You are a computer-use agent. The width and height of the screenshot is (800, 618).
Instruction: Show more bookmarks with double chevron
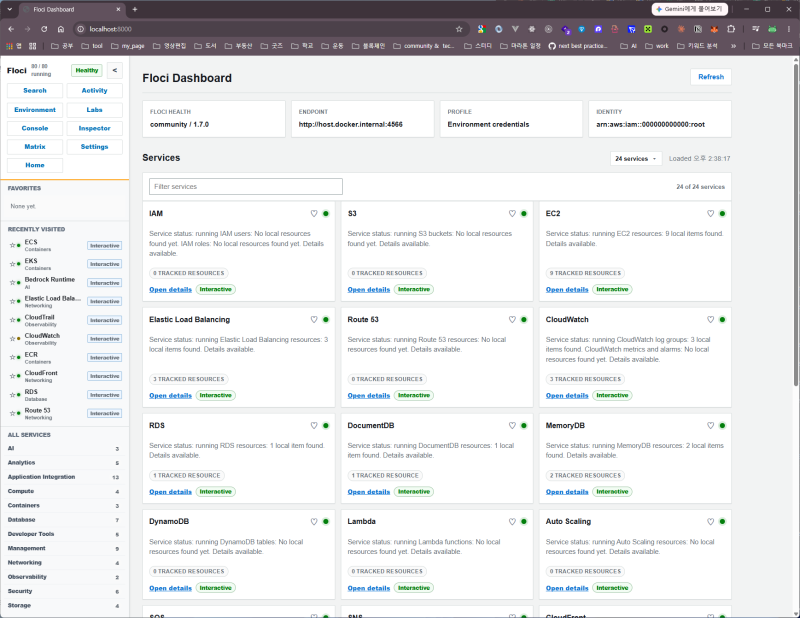[x=733, y=46]
